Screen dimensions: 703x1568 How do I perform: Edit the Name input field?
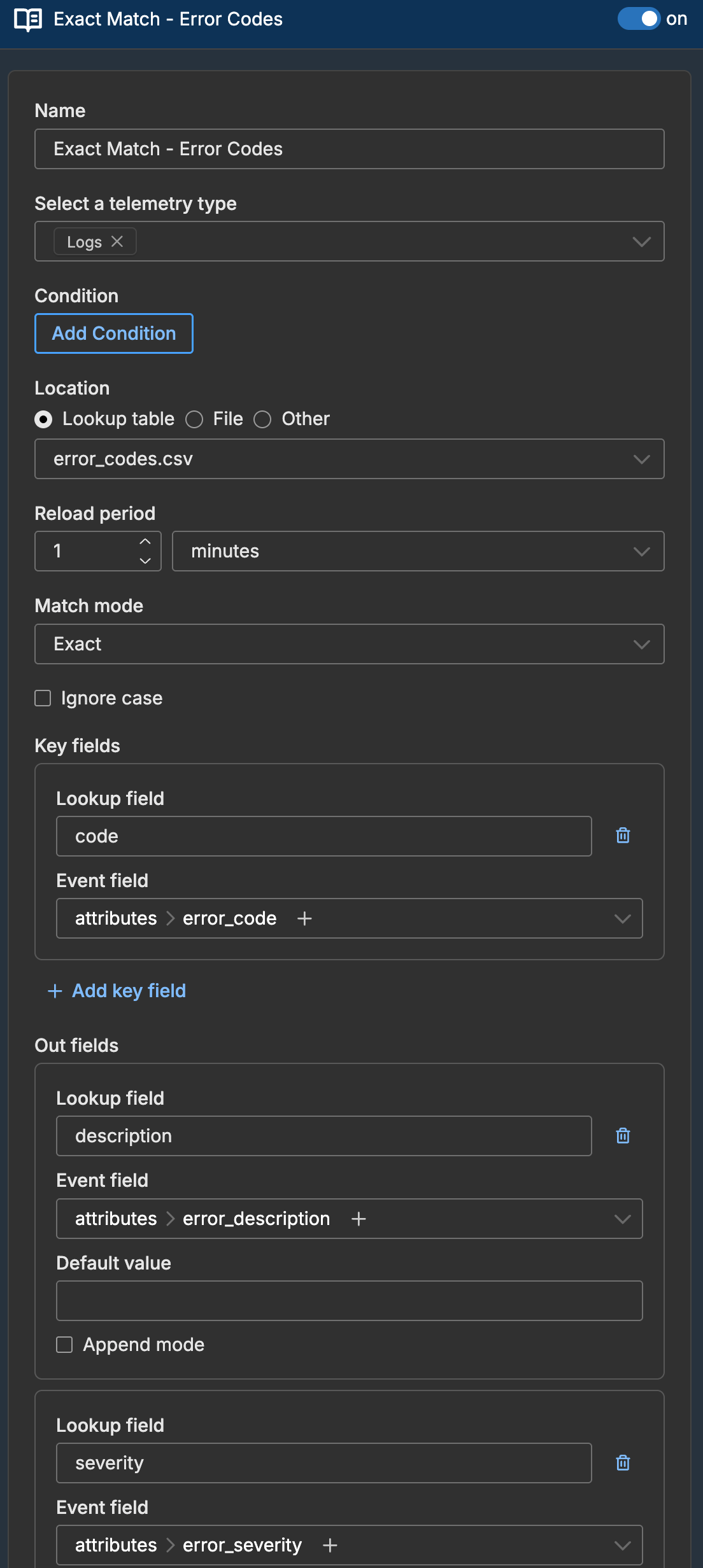pyautogui.click(x=350, y=149)
